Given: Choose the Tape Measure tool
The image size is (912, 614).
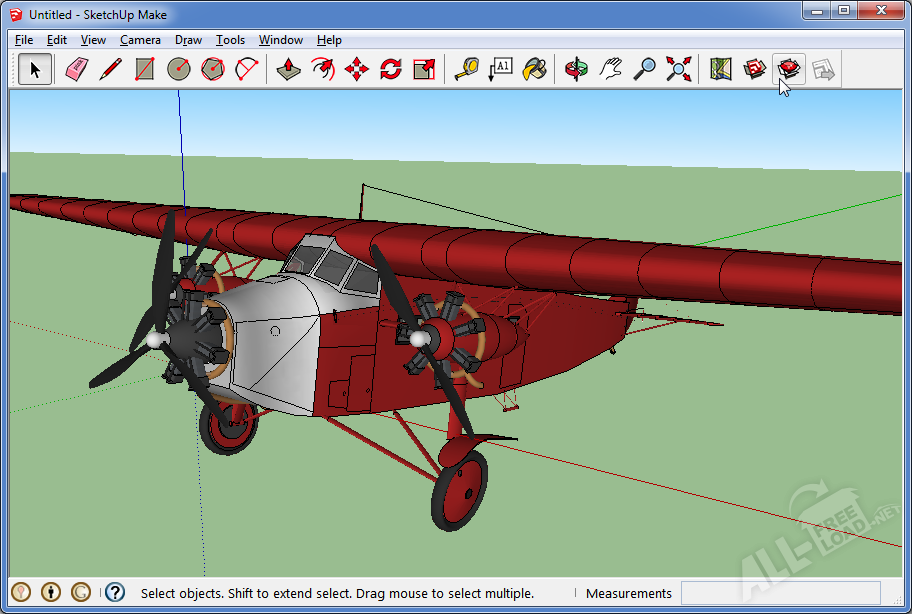Looking at the screenshot, I should [466, 69].
